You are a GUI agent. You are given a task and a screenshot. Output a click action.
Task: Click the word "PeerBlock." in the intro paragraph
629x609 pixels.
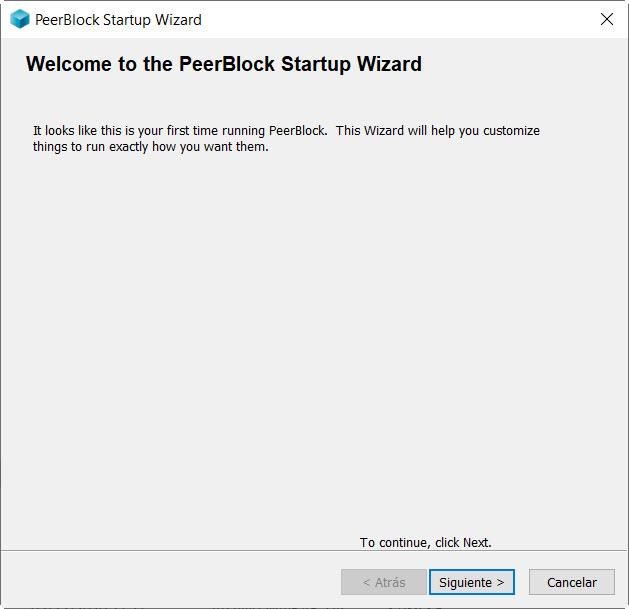(x=298, y=131)
